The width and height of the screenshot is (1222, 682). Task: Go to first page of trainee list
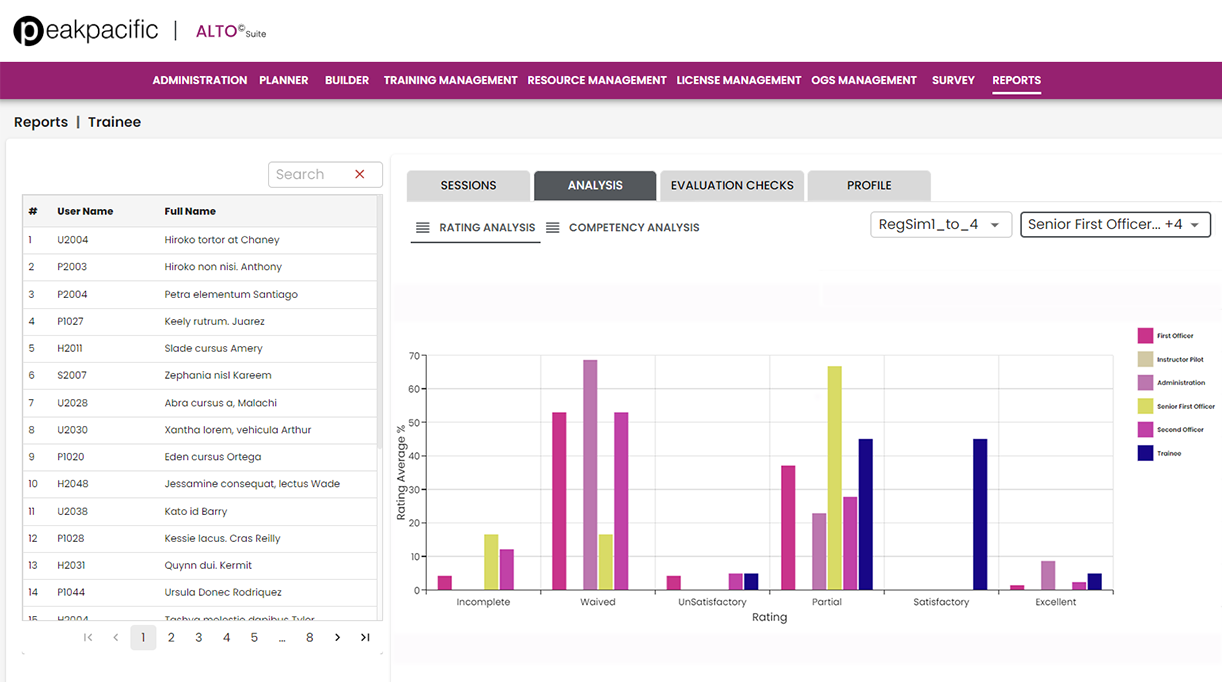[88, 638]
